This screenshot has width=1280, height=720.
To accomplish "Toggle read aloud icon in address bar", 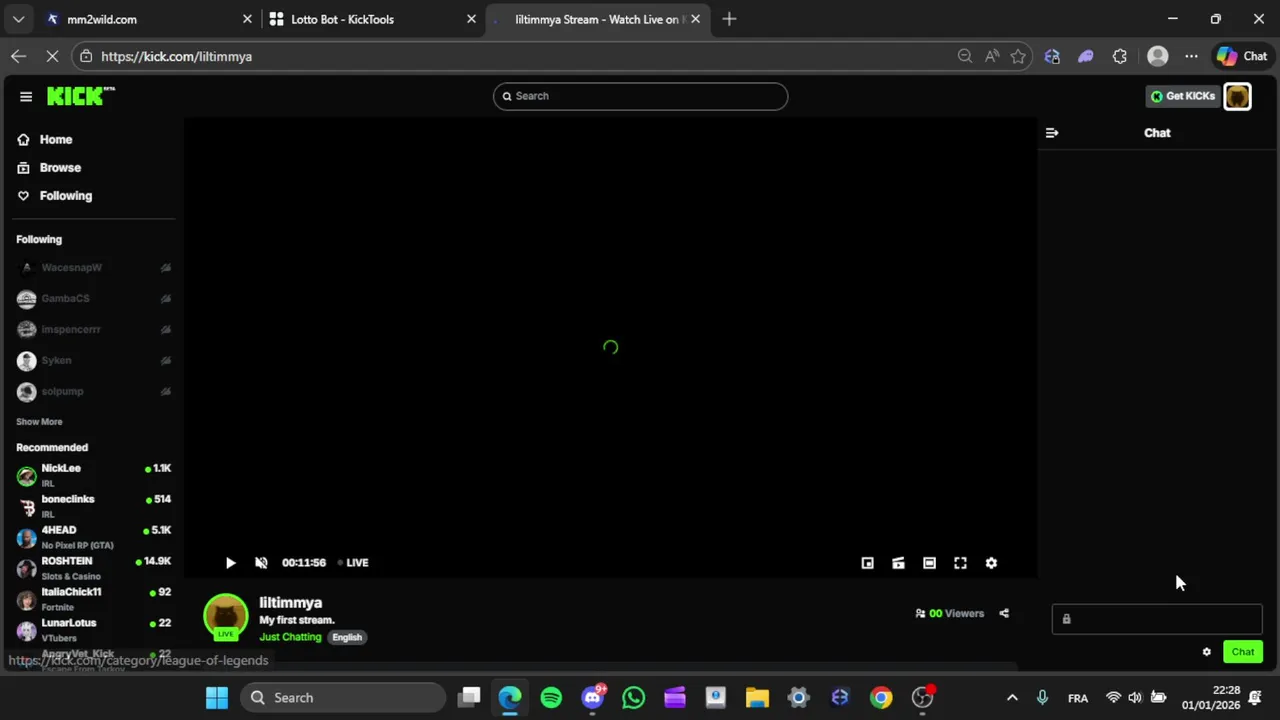I will (x=992, y=57).
